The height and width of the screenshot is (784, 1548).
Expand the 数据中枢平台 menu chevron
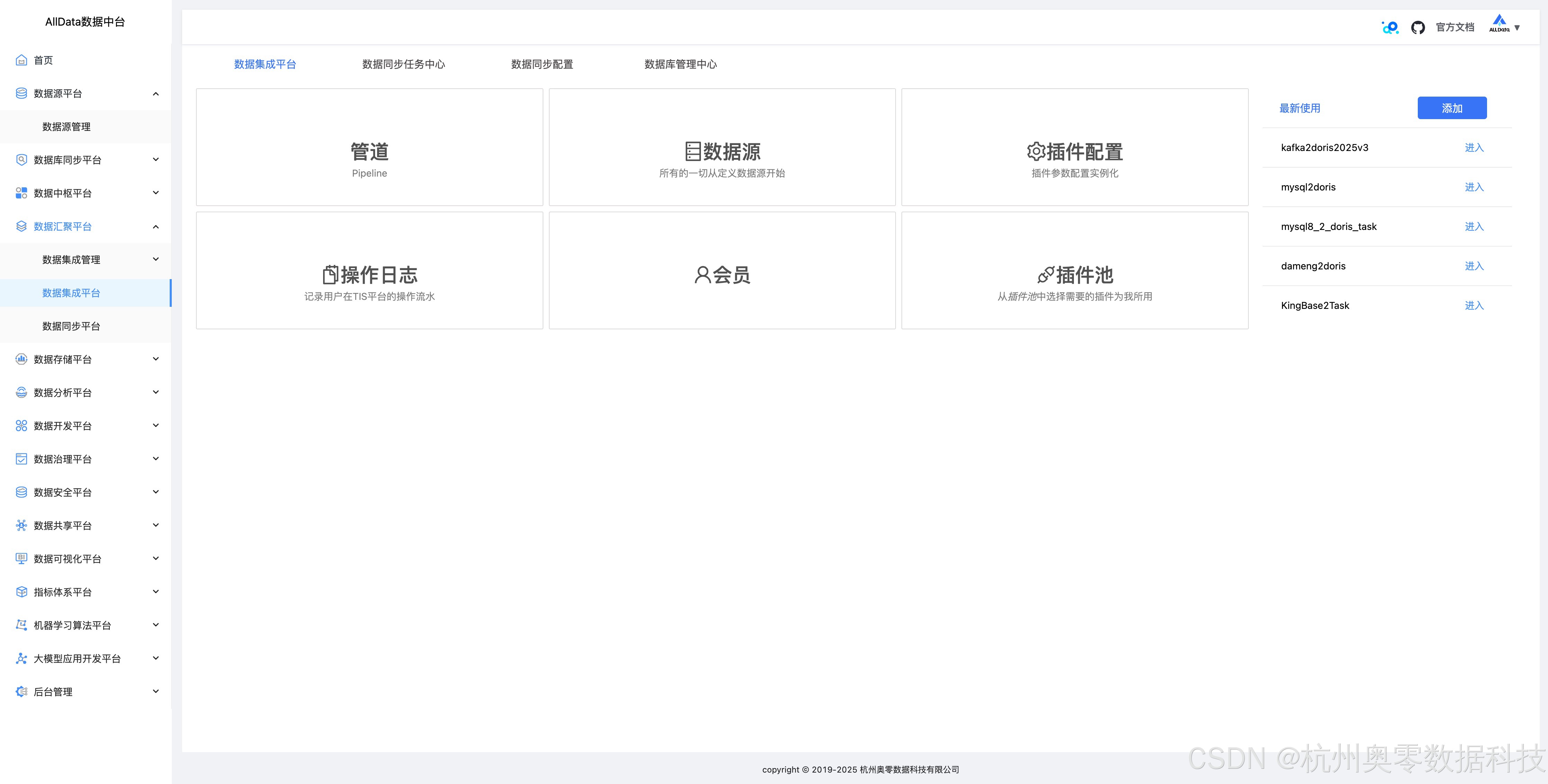(x=155, y=193)
